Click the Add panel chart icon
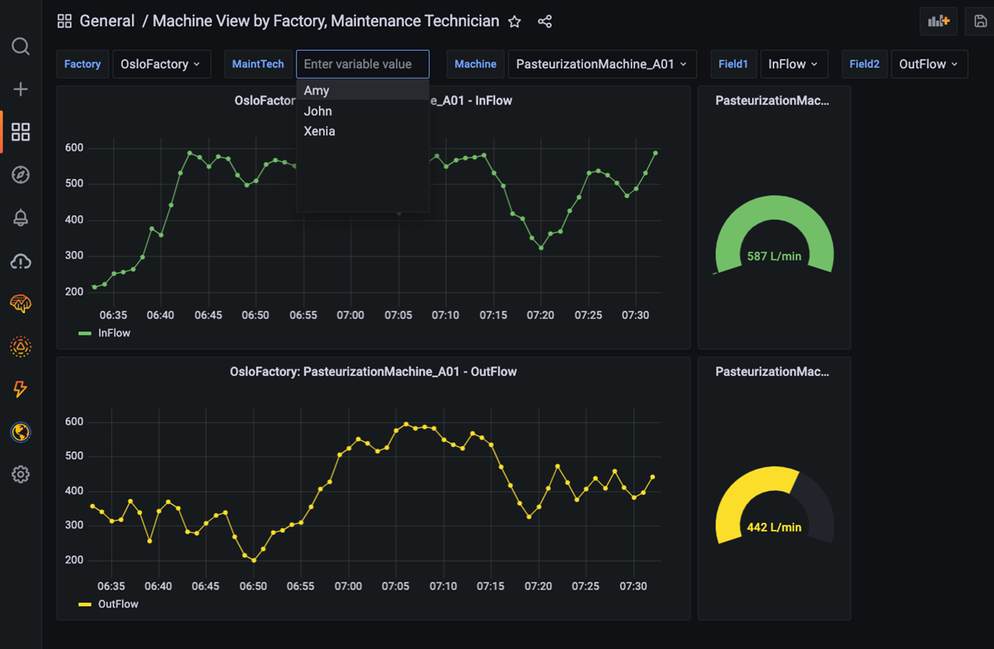 pyautogui.click(x=938, y=22)
